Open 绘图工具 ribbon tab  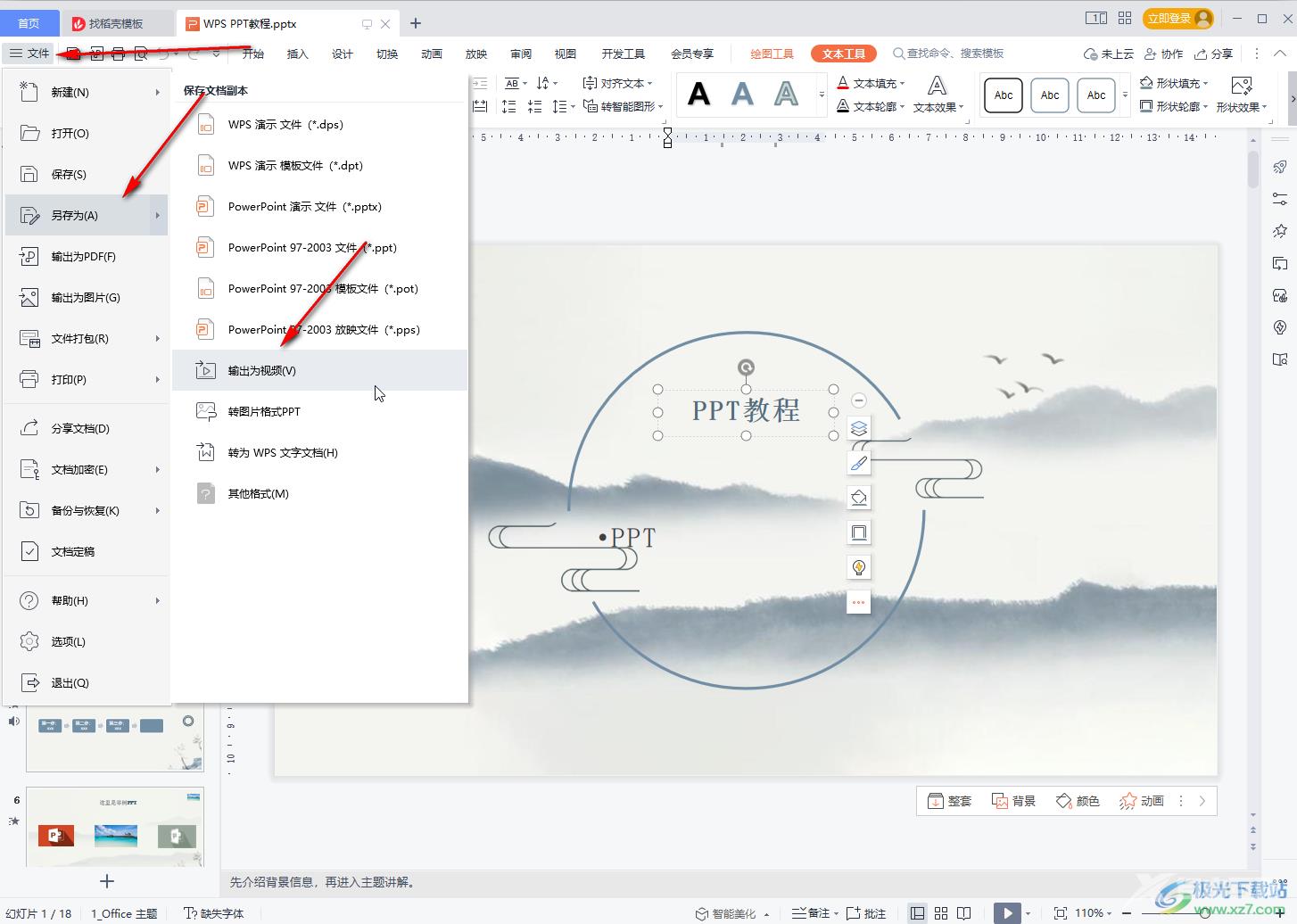772,54
